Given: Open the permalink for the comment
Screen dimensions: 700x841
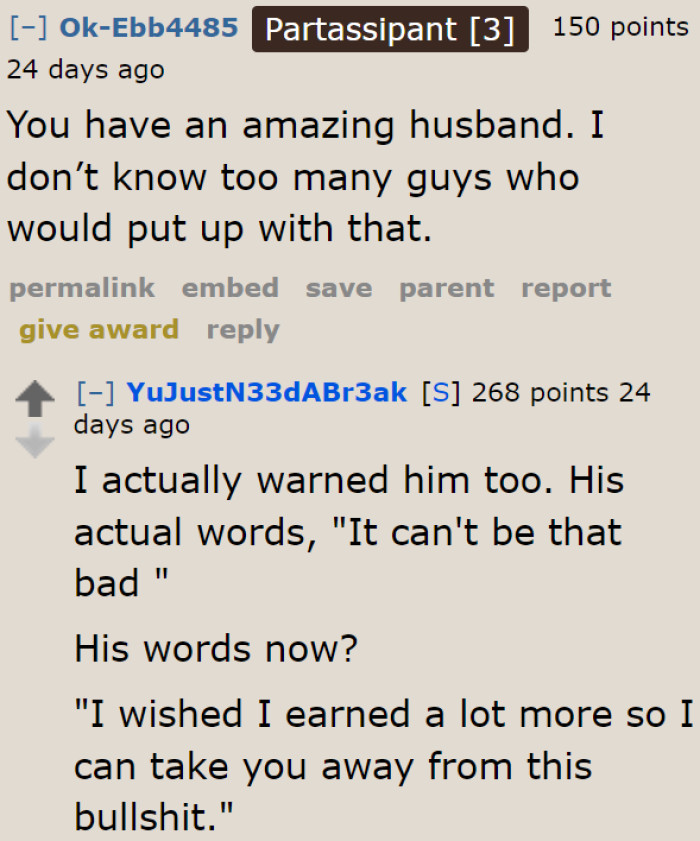Looking at the screenshot, I should pos(81,288).
